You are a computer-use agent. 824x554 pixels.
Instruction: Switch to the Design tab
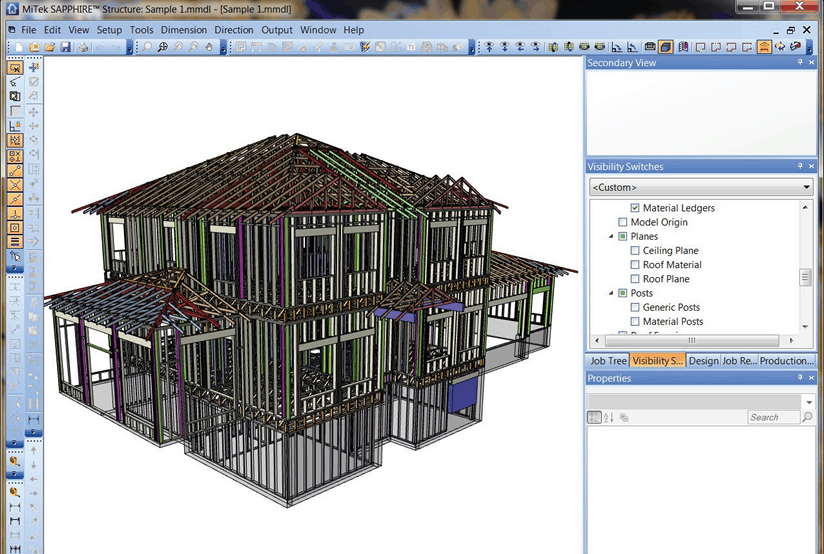703,361
